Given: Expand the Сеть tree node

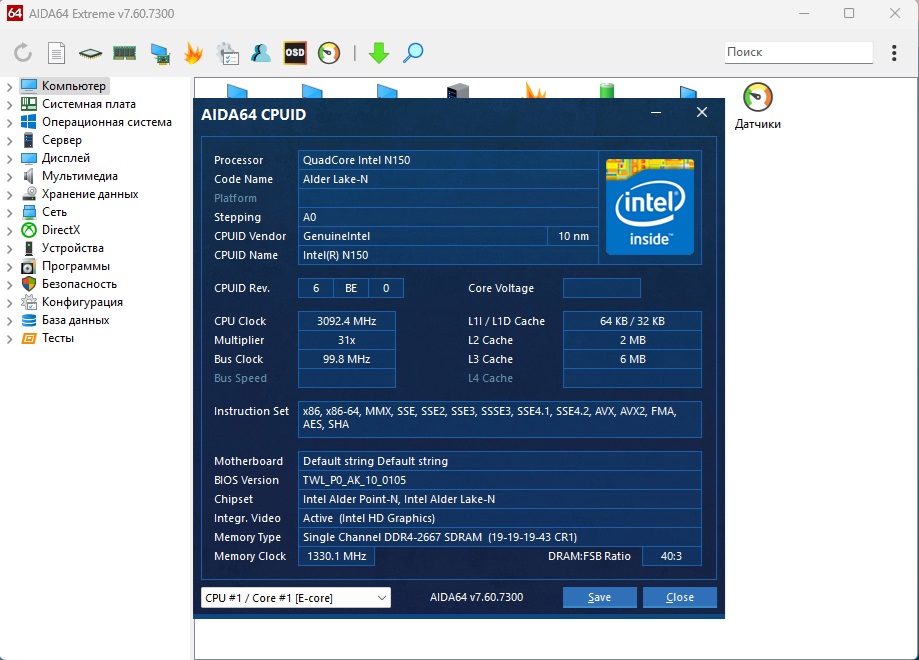Looking at the screenshot, I should [9, 213].
